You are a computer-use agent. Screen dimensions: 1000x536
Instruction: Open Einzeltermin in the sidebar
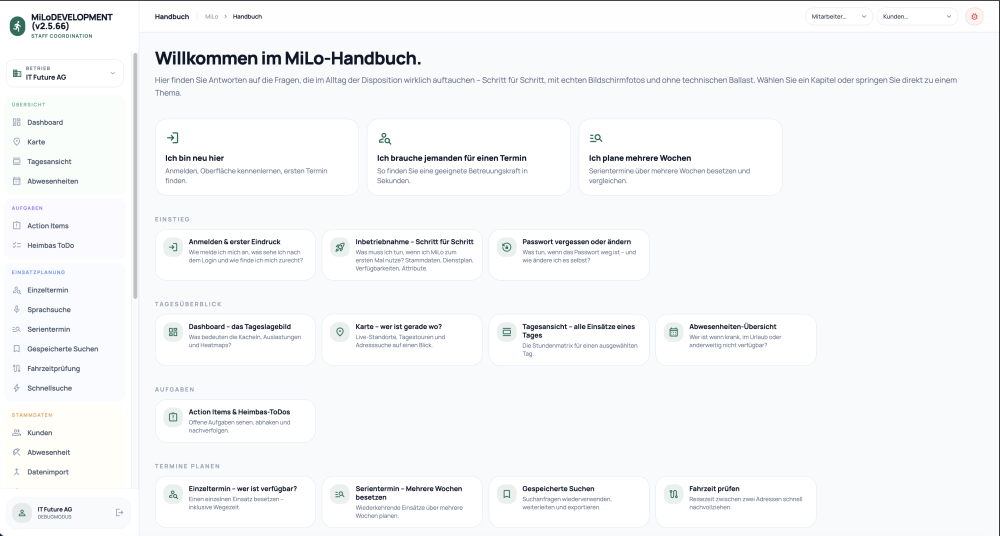[x=64, y=290]
